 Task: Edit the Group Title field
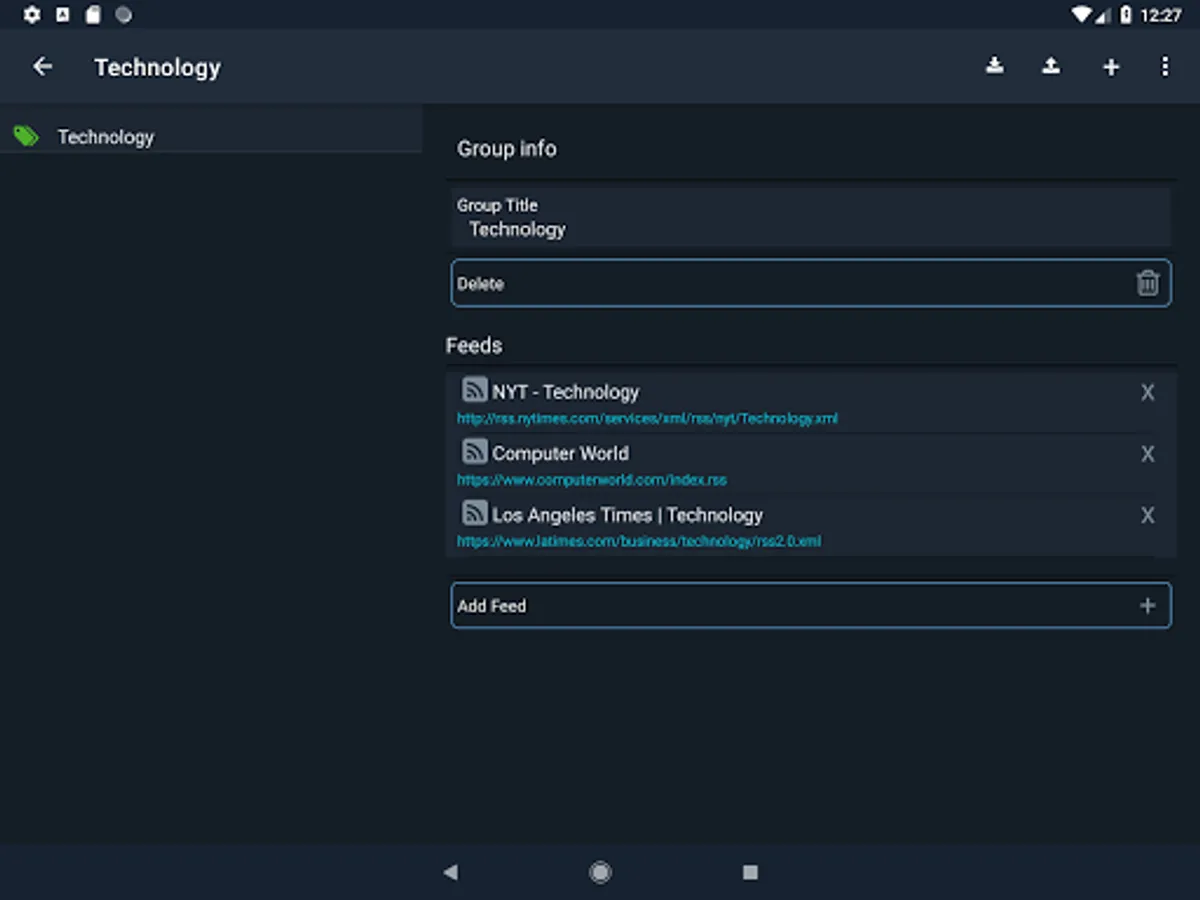pos(810,217)
